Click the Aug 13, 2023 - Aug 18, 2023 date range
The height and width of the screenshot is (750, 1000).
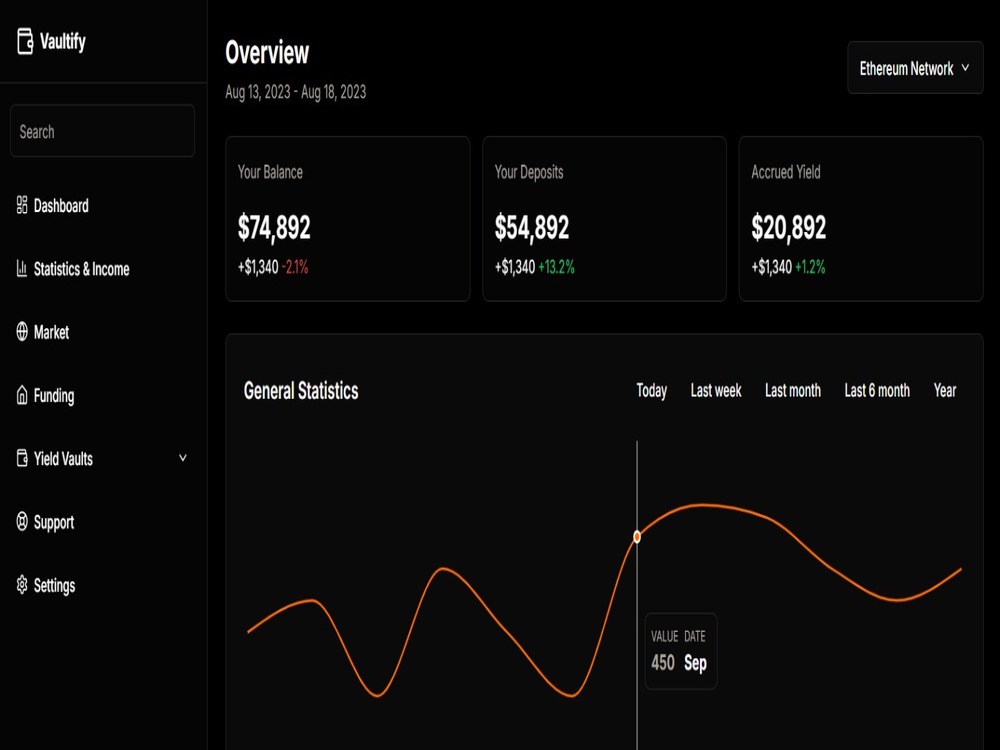tap(295, 92)
